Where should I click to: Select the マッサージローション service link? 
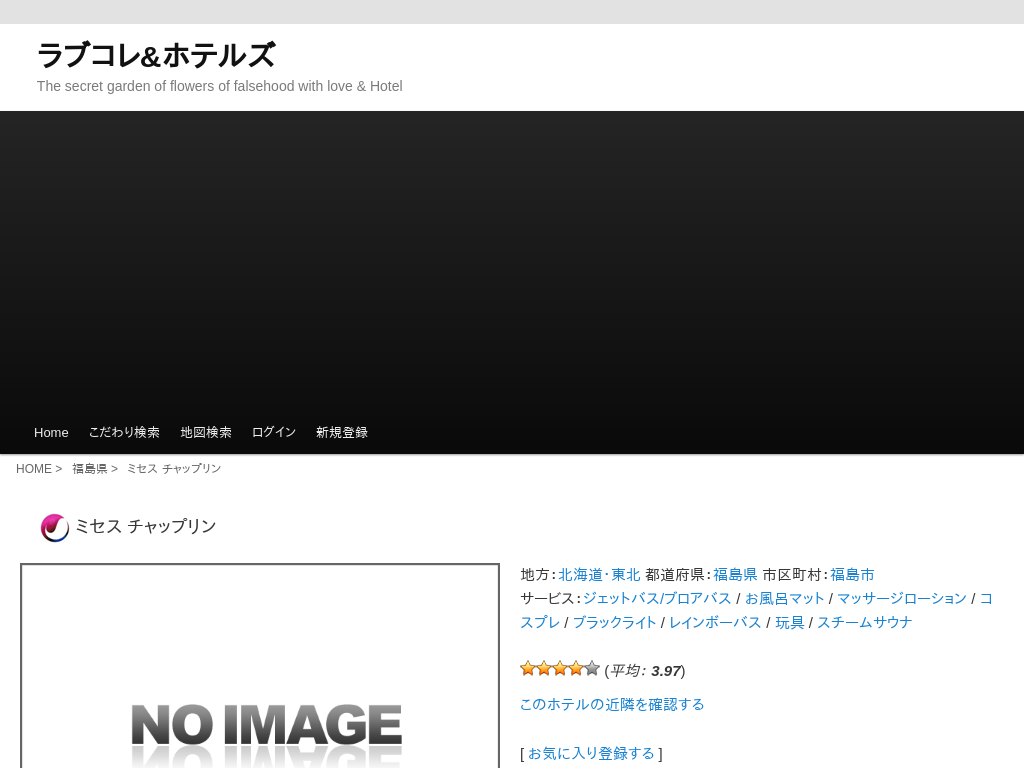pyautogui.click(x=902, y=598)
